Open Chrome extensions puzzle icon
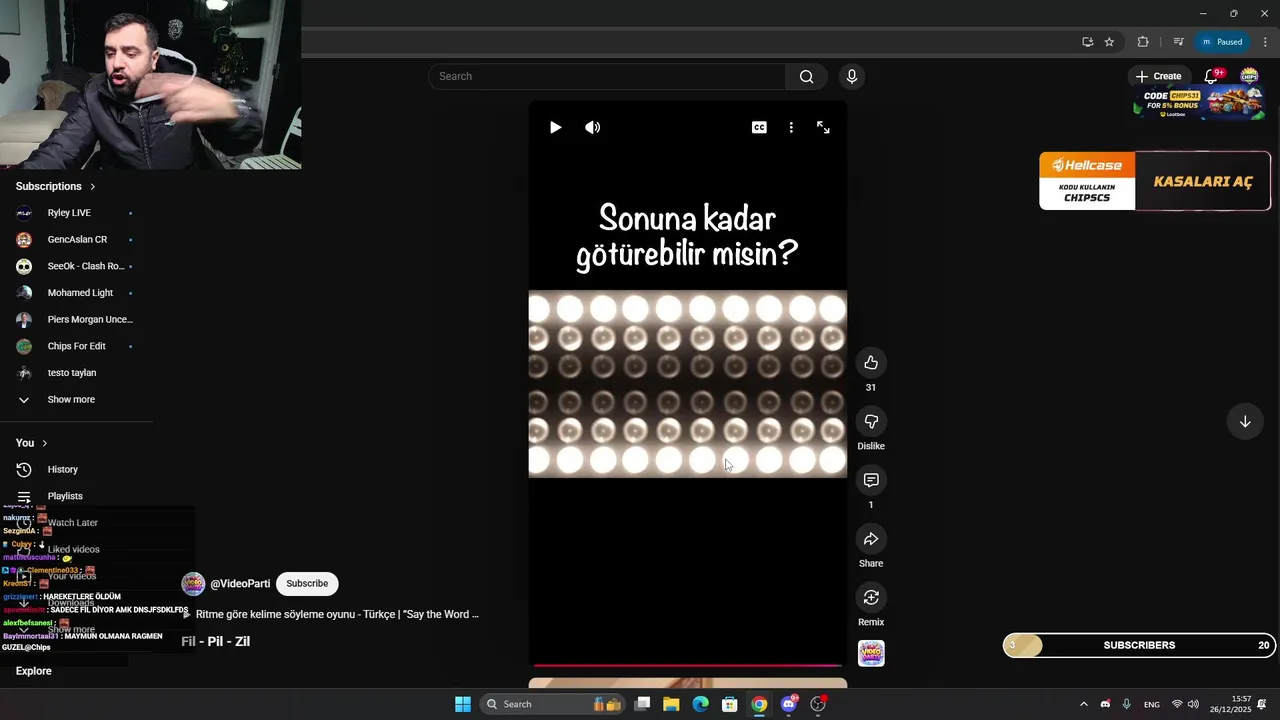Image resolution: width=1280 pixels, height=720 pixels. (x=1143, y=42)
